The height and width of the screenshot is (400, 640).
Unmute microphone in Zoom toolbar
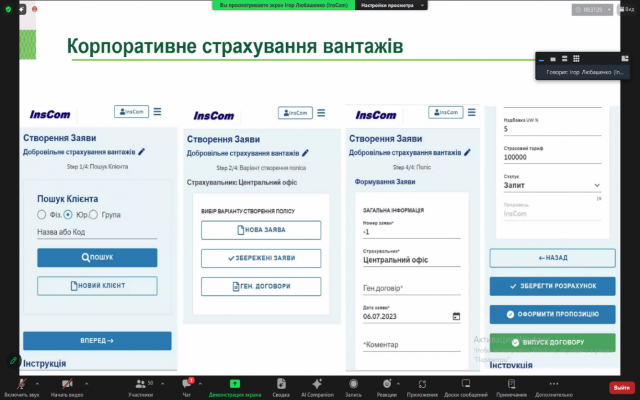pyautogui.click(x=22, y=384)
